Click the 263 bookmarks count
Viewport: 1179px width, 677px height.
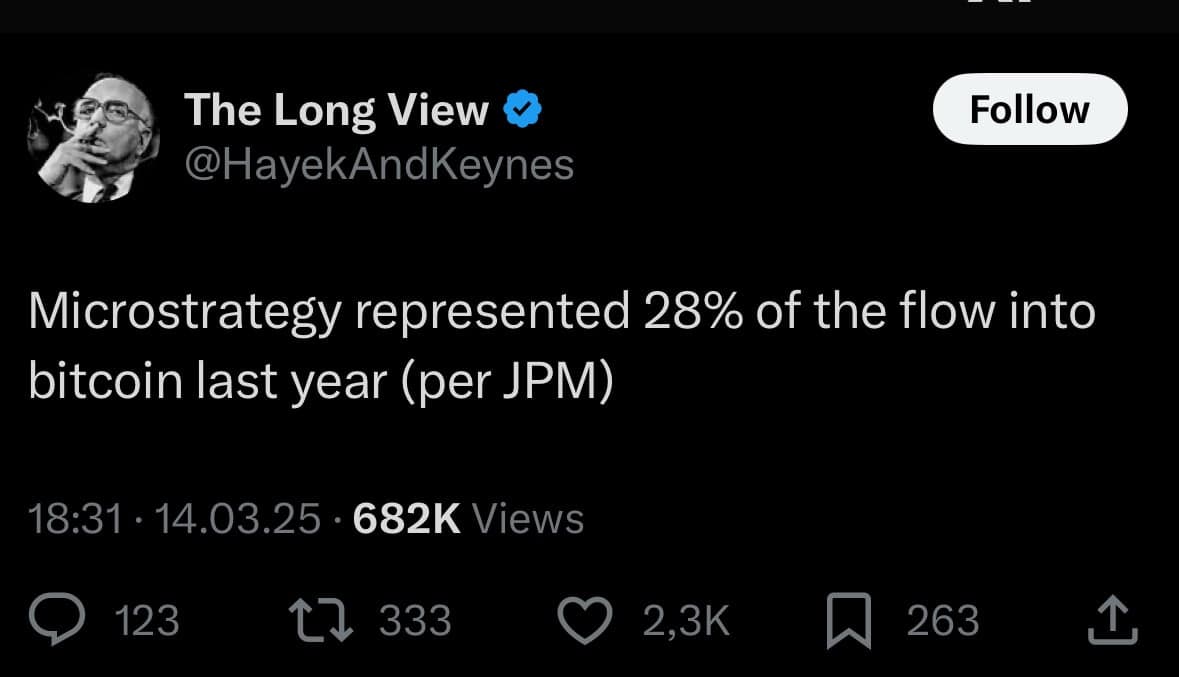point(942,621)
